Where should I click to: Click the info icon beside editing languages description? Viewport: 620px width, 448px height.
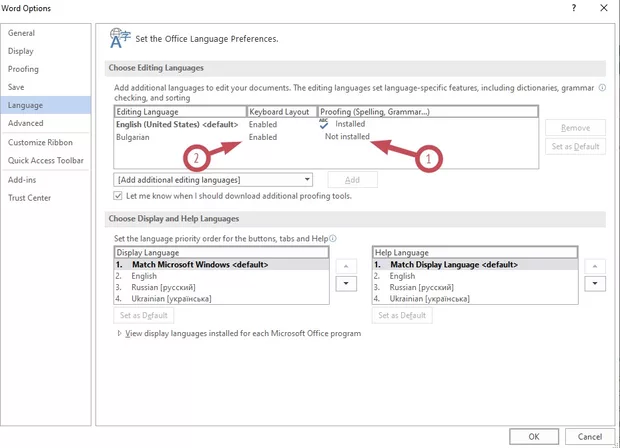coord(602,88)
